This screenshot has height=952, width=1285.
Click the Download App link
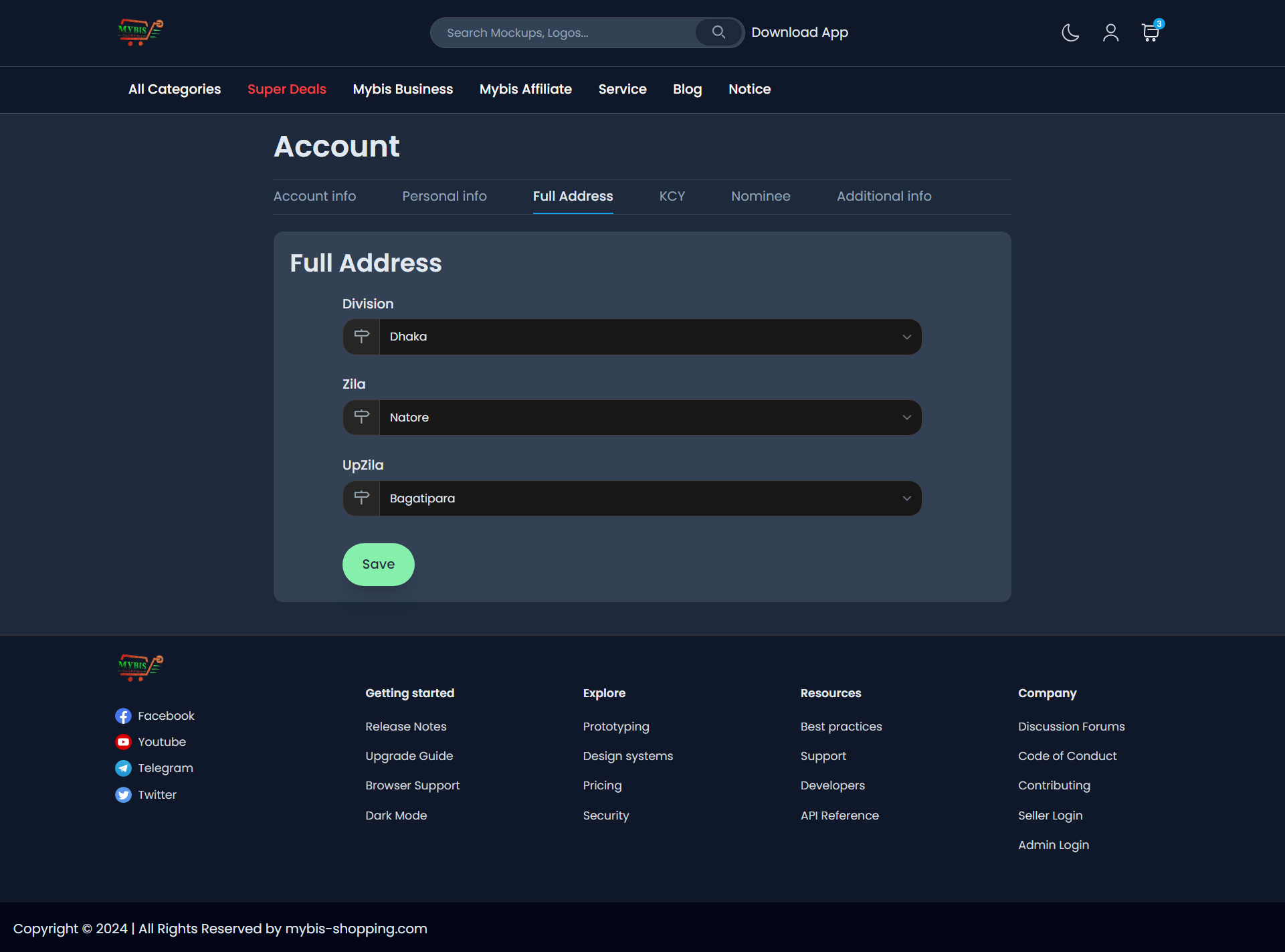(799, 32)
